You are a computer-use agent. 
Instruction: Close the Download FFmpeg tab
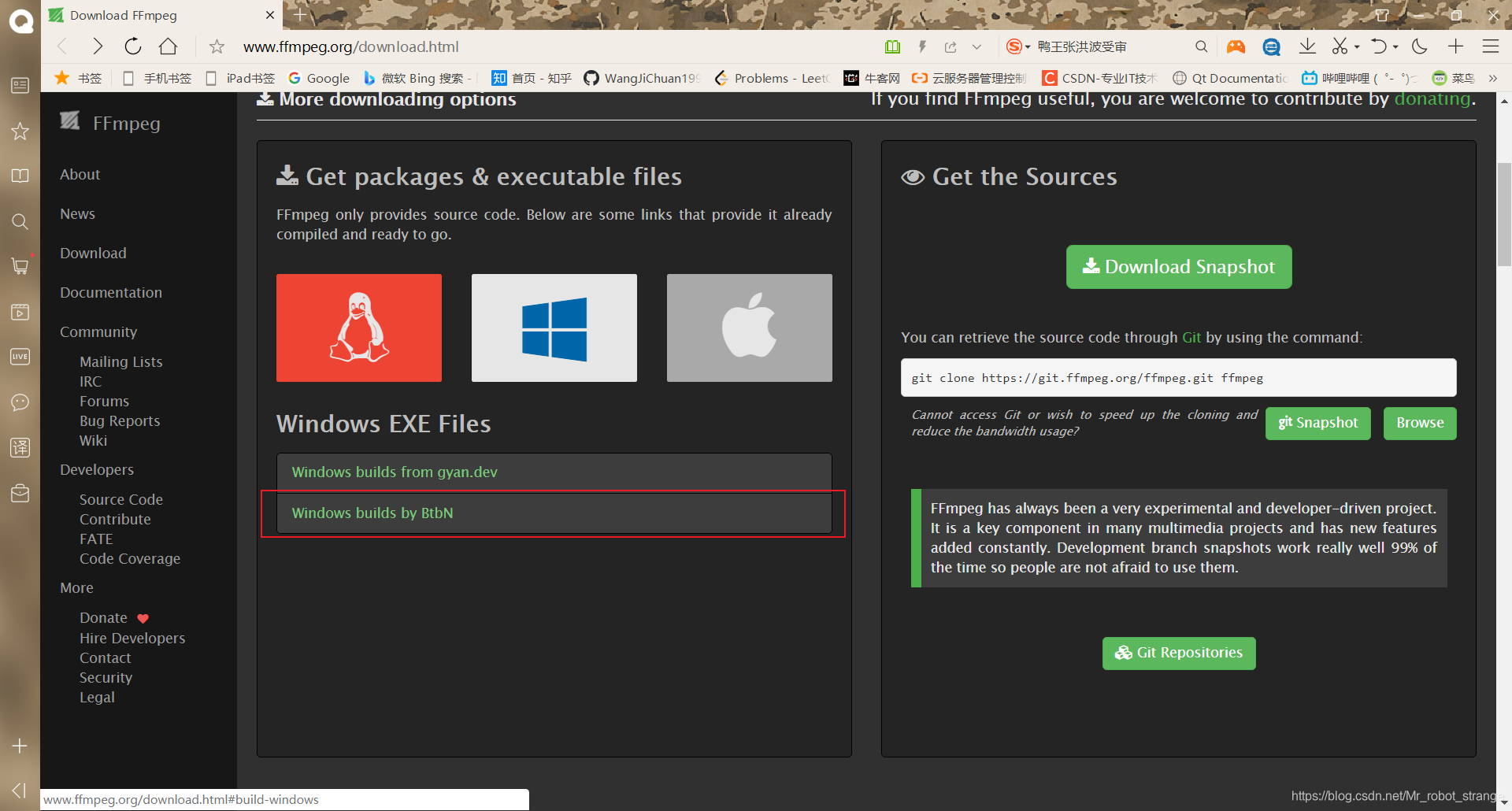(269, 15)
